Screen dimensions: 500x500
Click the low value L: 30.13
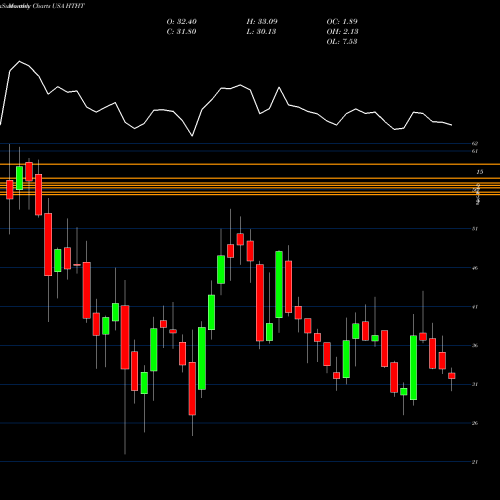[261, 31]
